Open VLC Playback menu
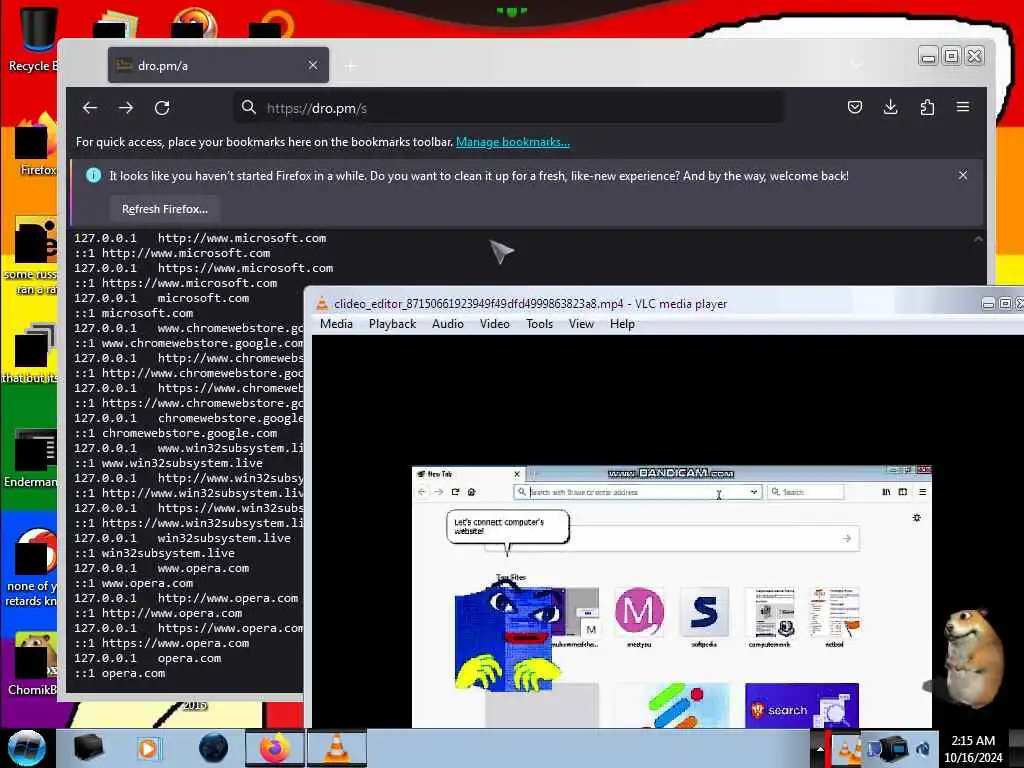 (x=392, y=324)
